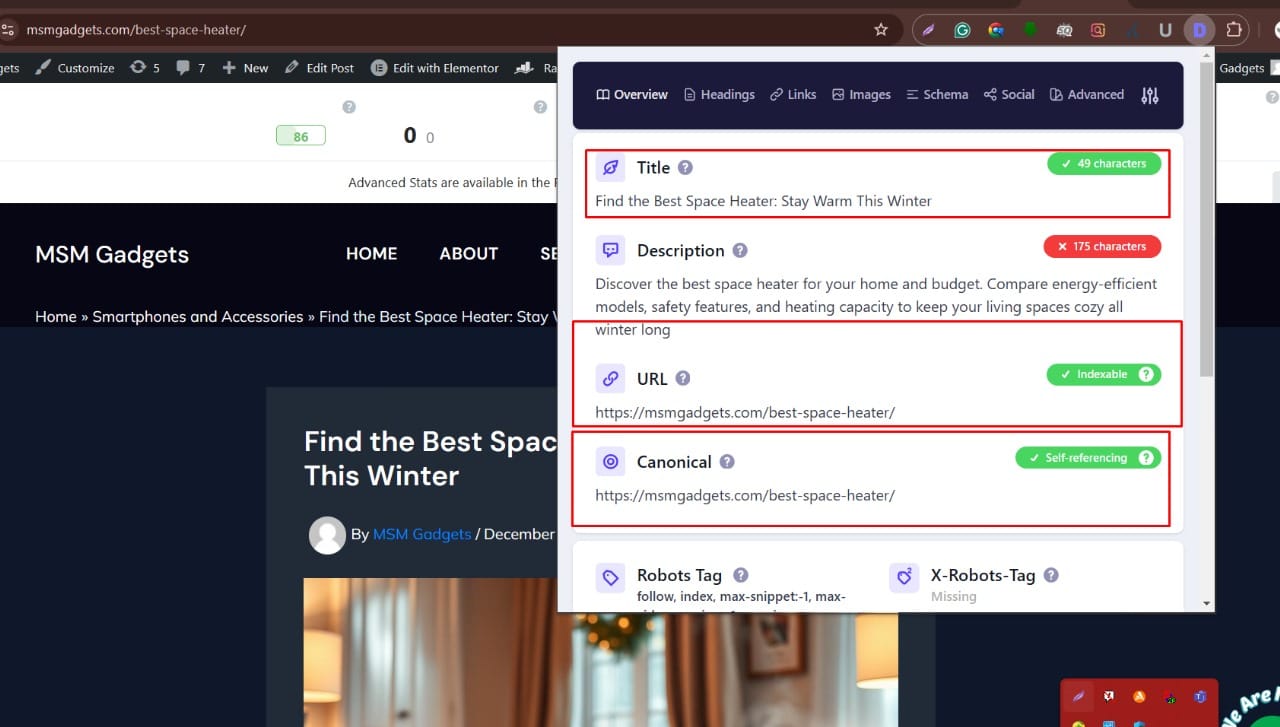This screenshot has height=727, width=1280.
Task: Click the feather icon in system tray popup
Action: pos(1079,696)
